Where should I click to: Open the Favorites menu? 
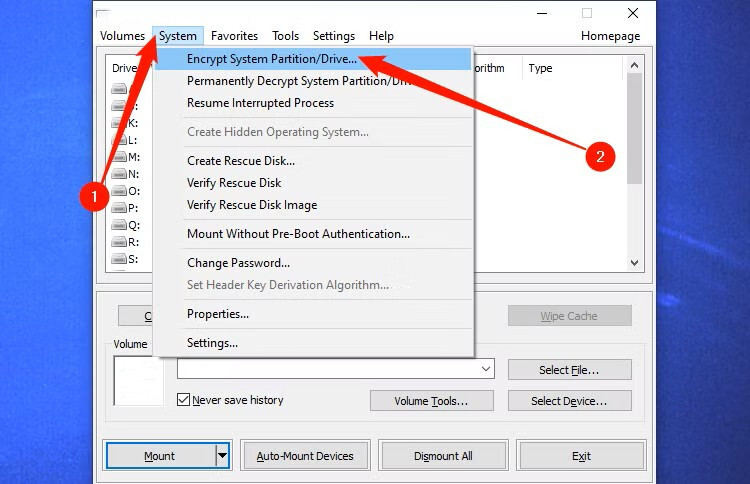pyautogui.click(x=234, y=36)
